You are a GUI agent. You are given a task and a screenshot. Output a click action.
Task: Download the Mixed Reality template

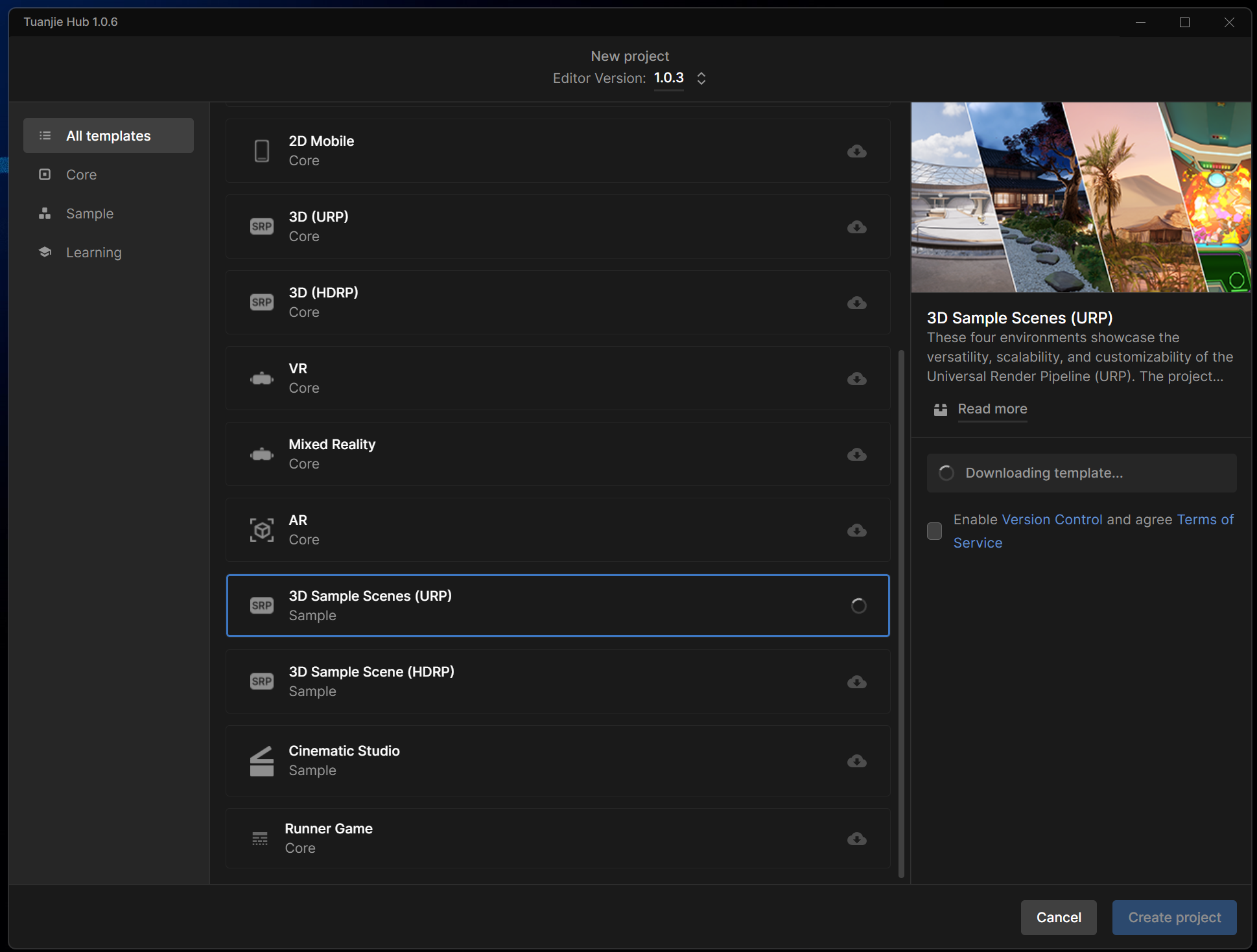pyautogui.click(x=856, y=454)
